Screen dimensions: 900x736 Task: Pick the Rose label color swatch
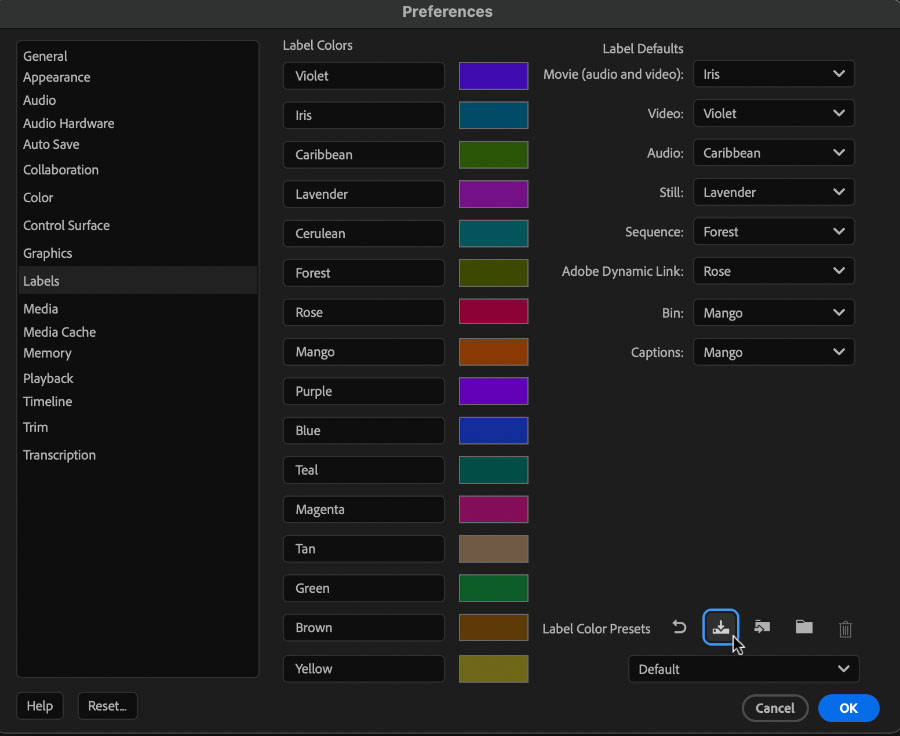click(493, 312)
